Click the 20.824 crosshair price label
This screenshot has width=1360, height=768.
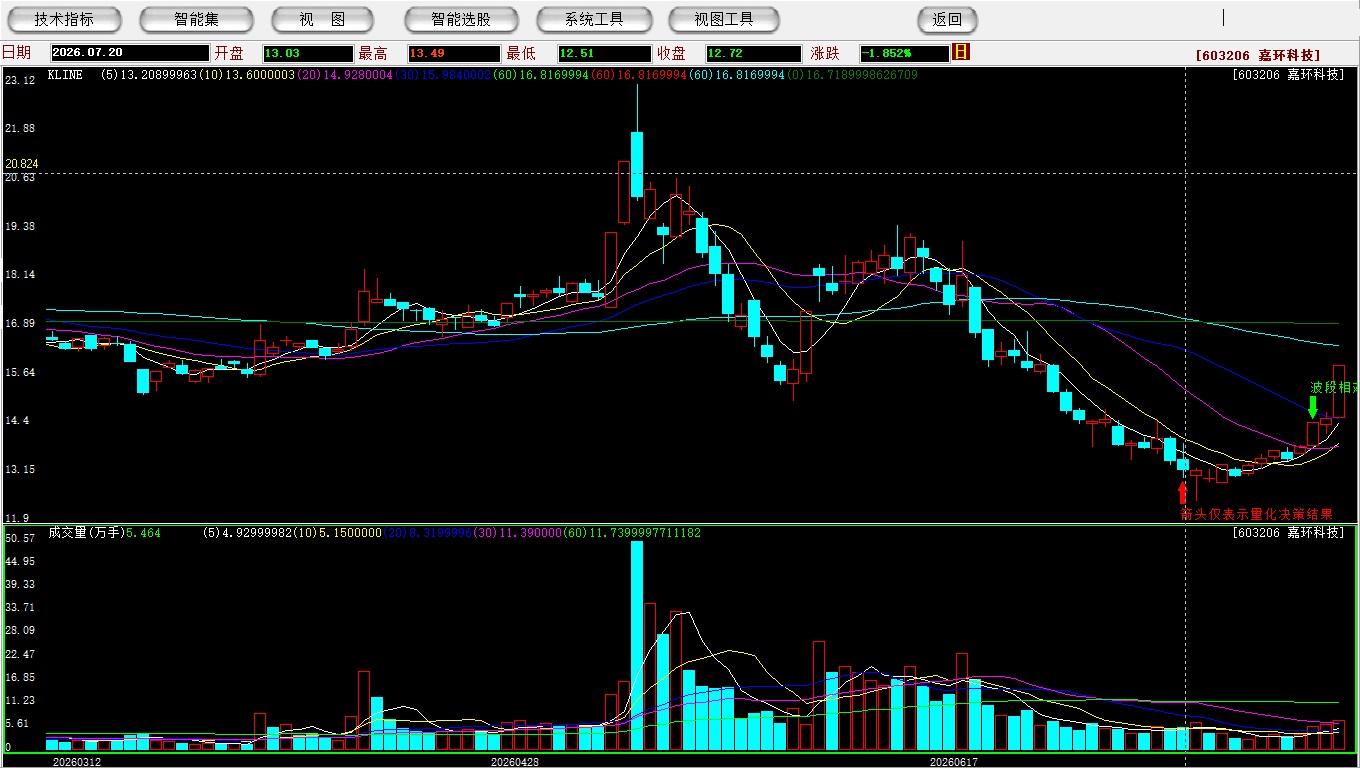click(21, 163)
